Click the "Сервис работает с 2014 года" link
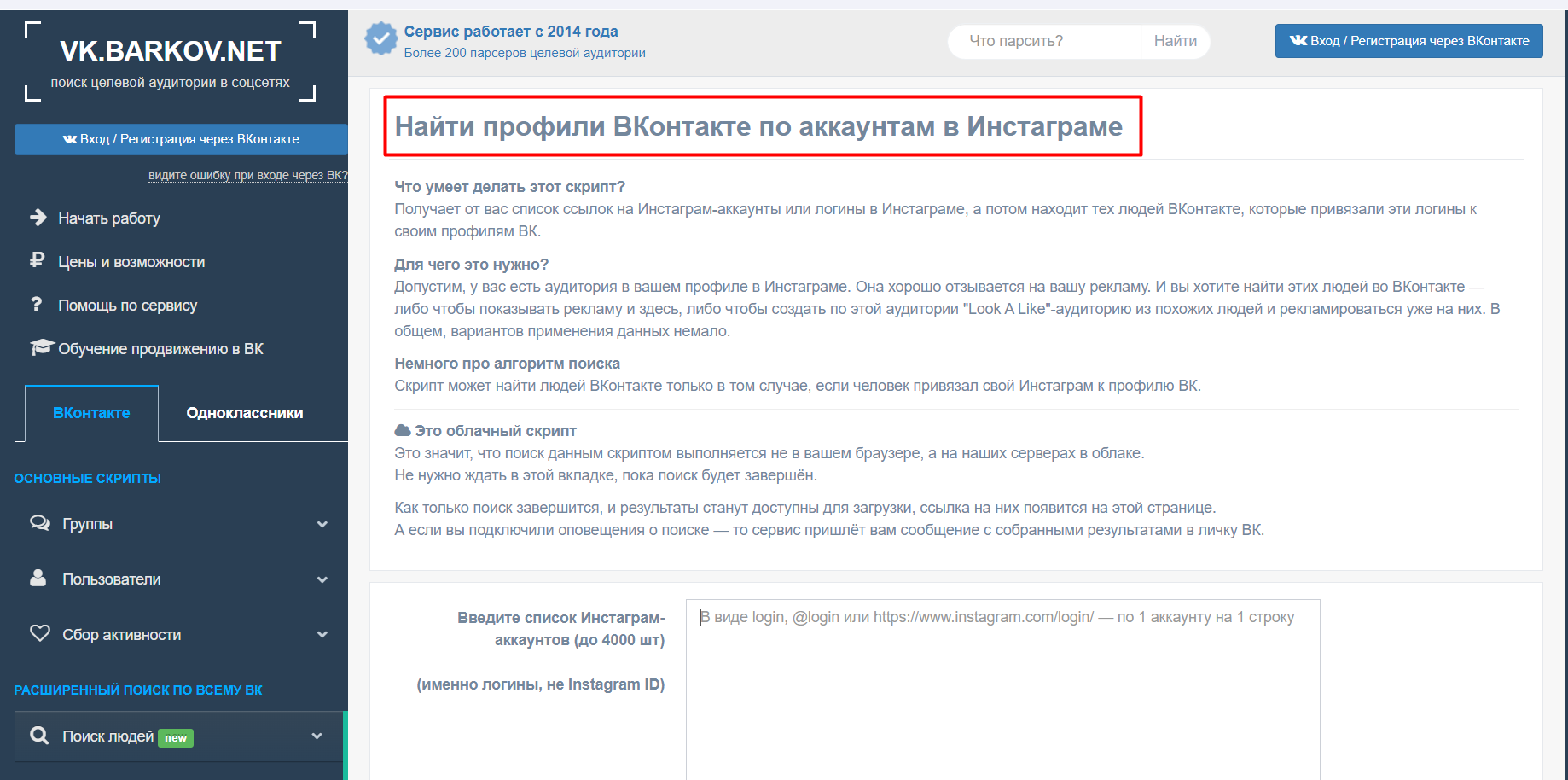 511,32
